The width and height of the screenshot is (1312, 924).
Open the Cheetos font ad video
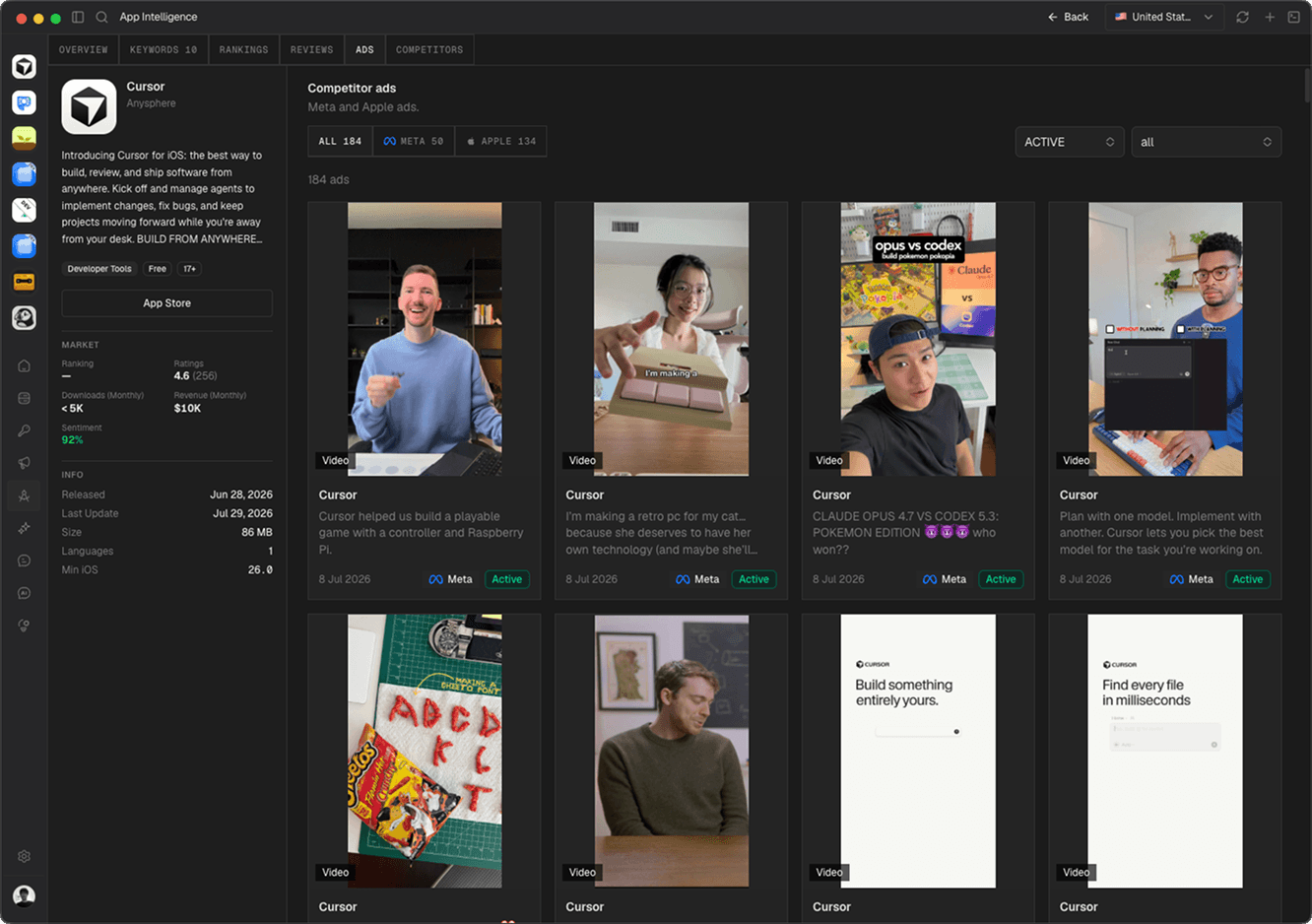425,751
